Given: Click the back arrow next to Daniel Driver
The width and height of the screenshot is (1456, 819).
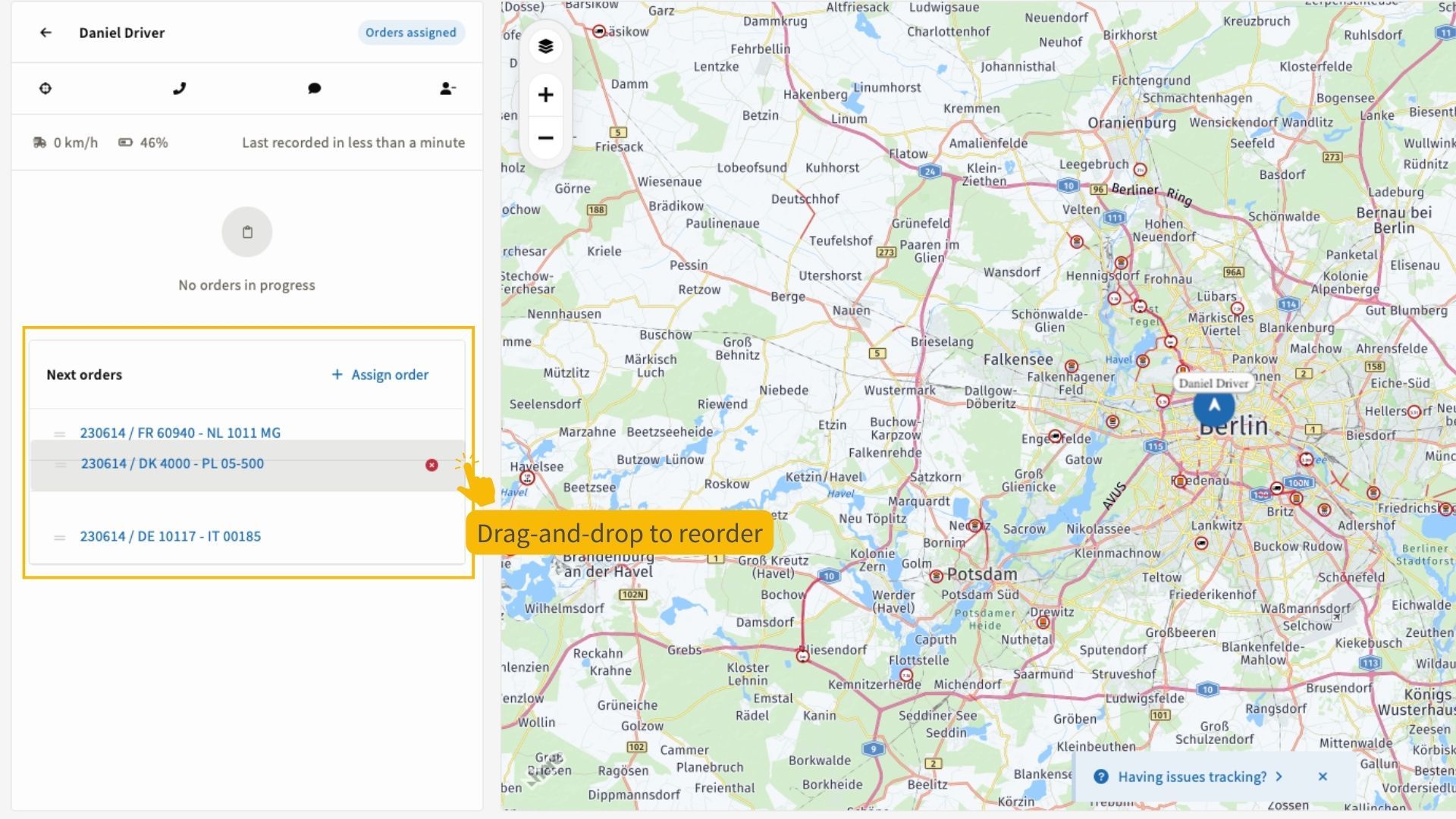Looking at the screenshot, I should click(45, 33).
